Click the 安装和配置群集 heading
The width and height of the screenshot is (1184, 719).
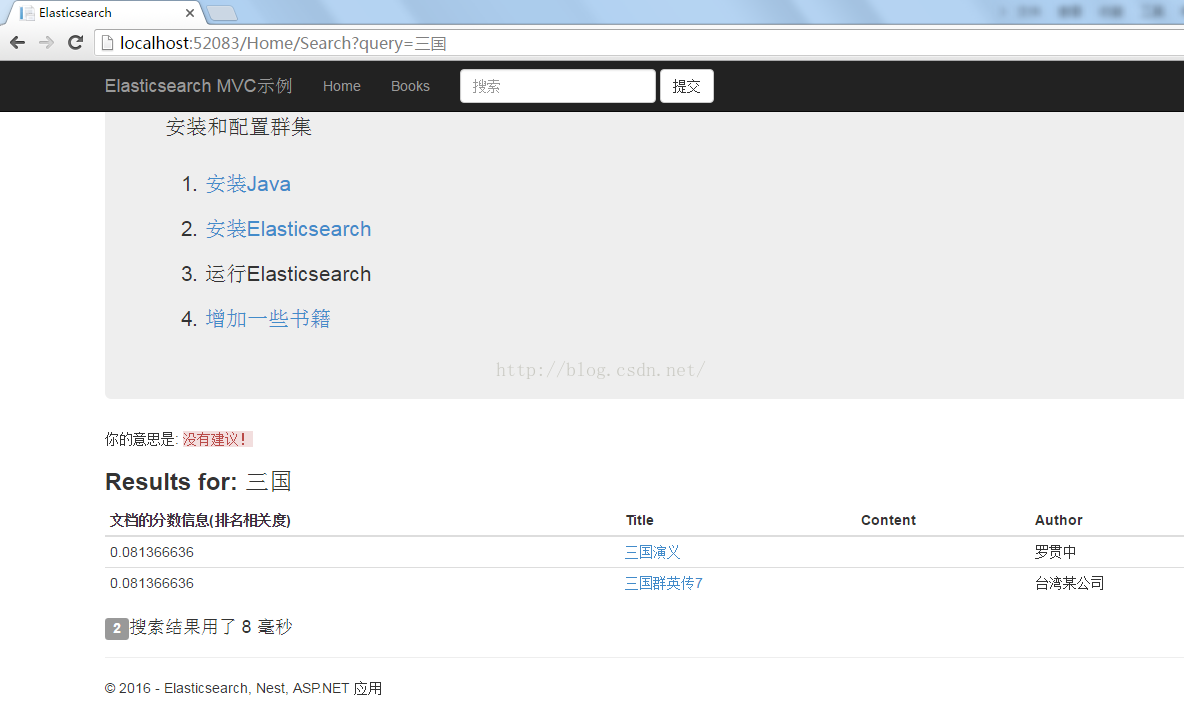click(239, 127)
